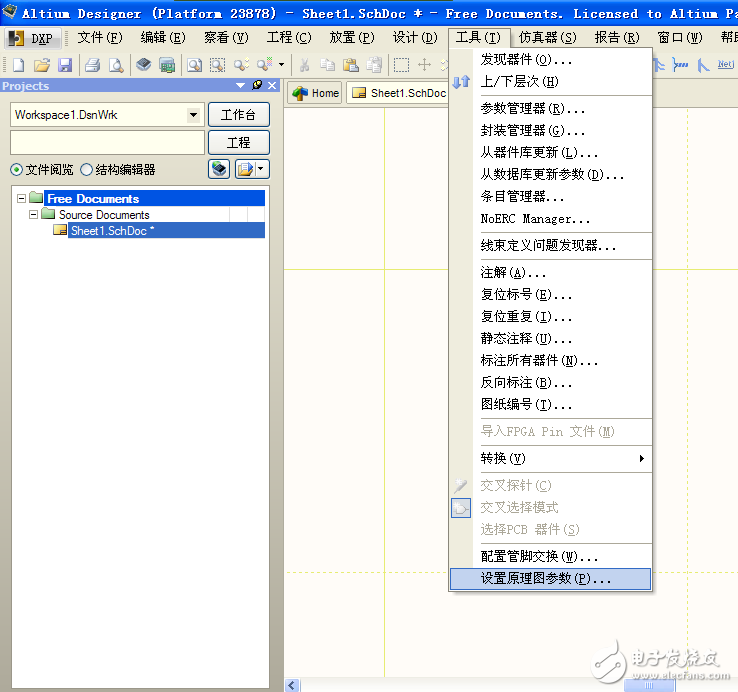738x692 pixels.
Task: Choose 标注所有器件(N) menu entry
Action: click(551, 361)
